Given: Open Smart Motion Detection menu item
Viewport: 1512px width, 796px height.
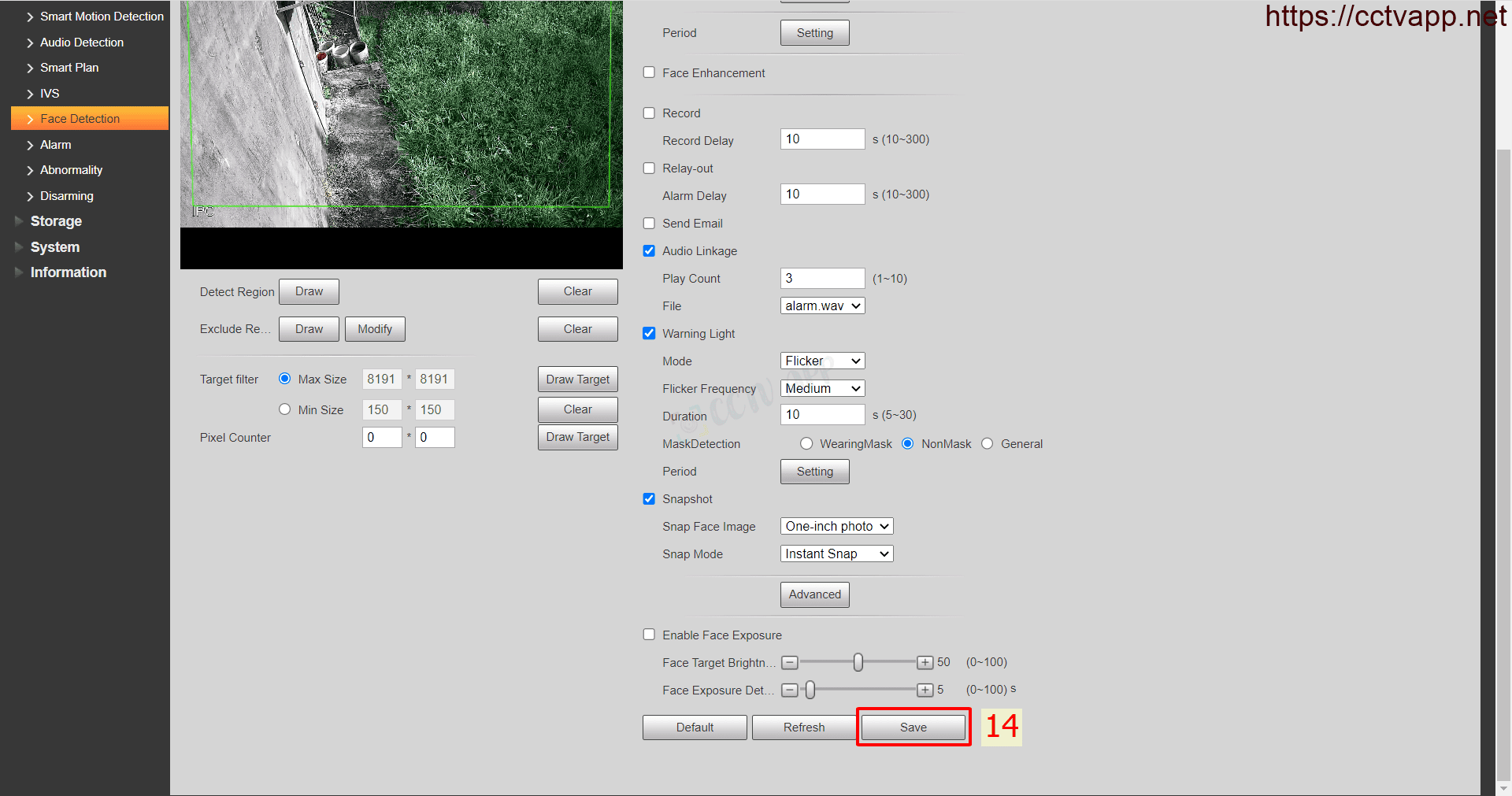Looking at the screenshot, I should [102, 17].
